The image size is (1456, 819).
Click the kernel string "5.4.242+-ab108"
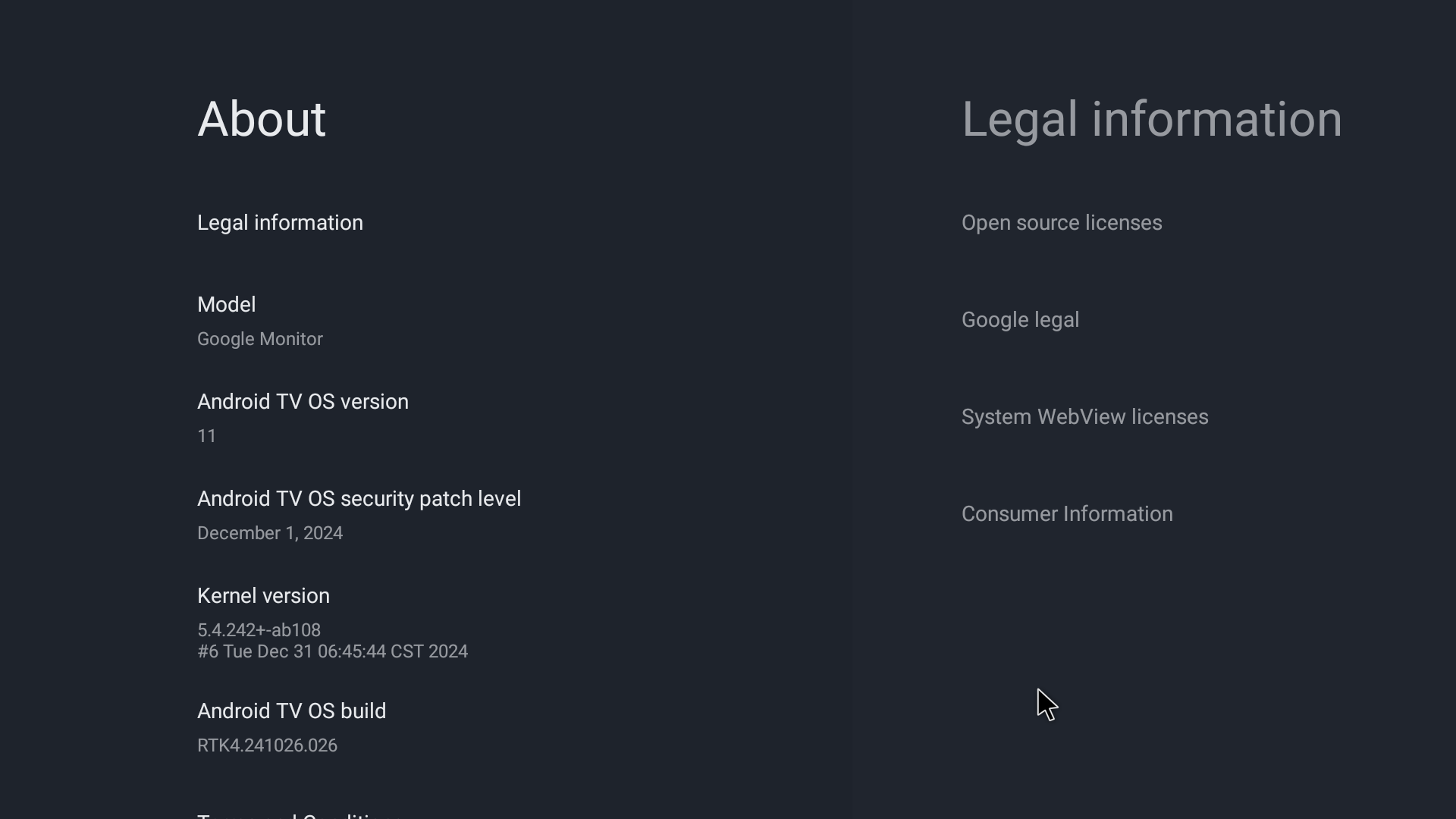pyautogui.click(x=259, y=630)
